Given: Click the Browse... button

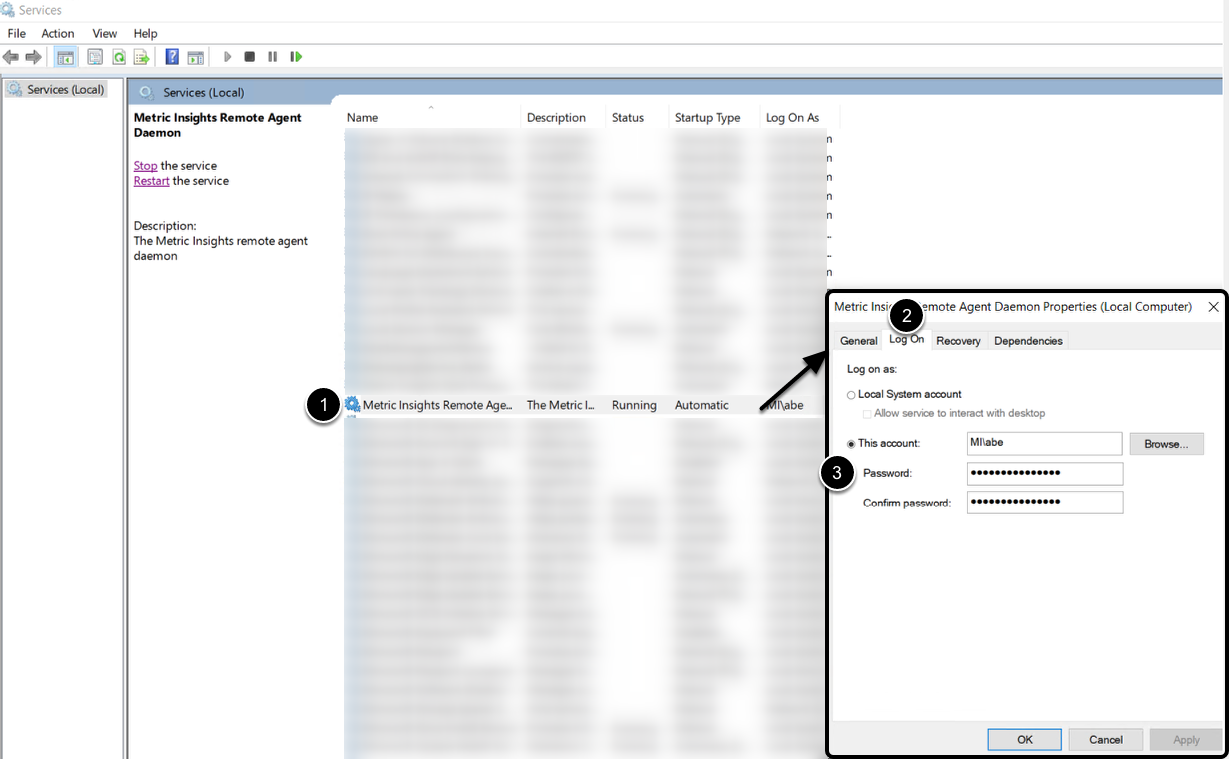Looking at the screenshot, I should (x=1167, y=443).
